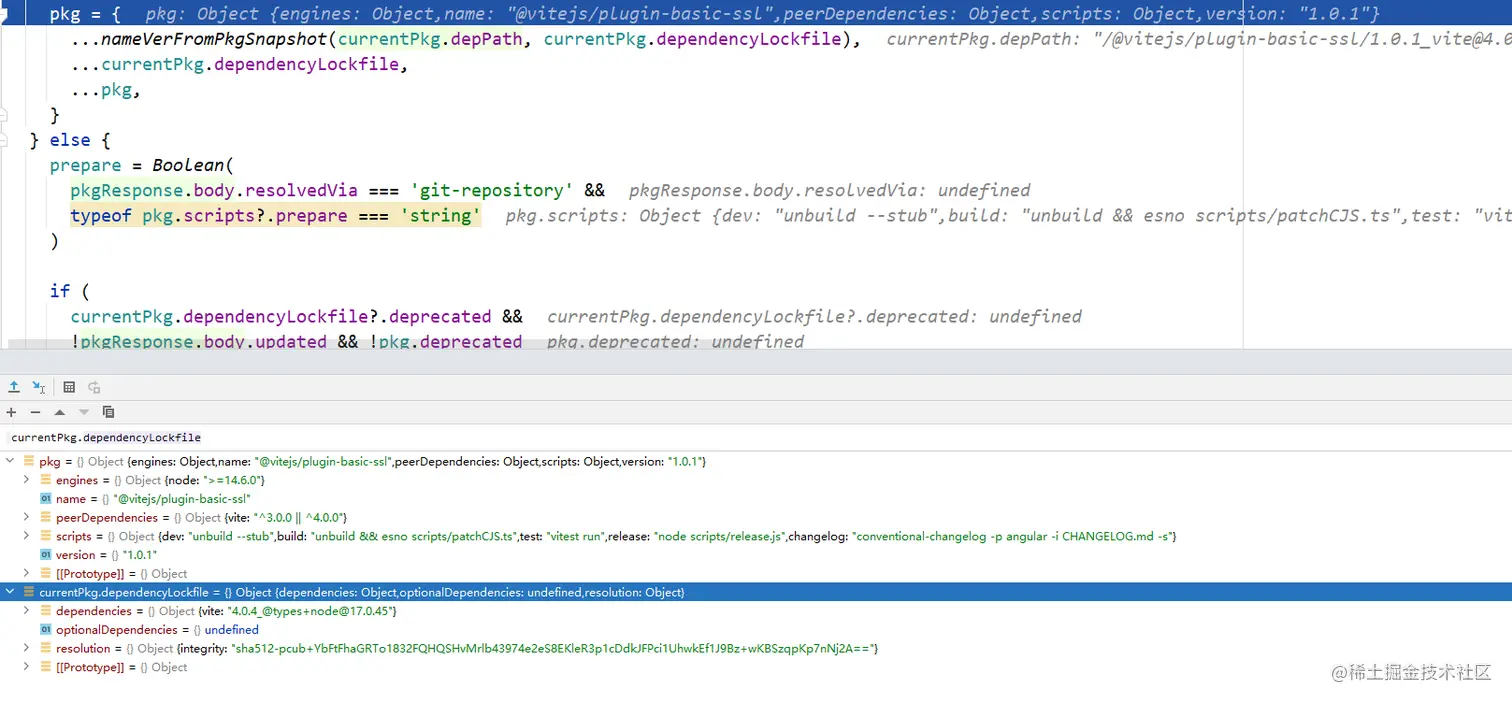Click the Run to Cursor icon
Image resolution: width=1512 pixels, height=703 pixels.
point(38,387)
